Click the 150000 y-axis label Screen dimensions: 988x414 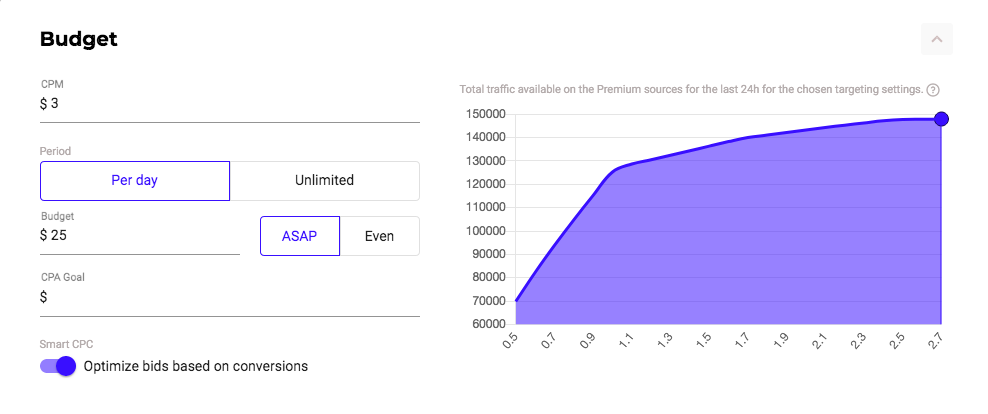(487, 114)
